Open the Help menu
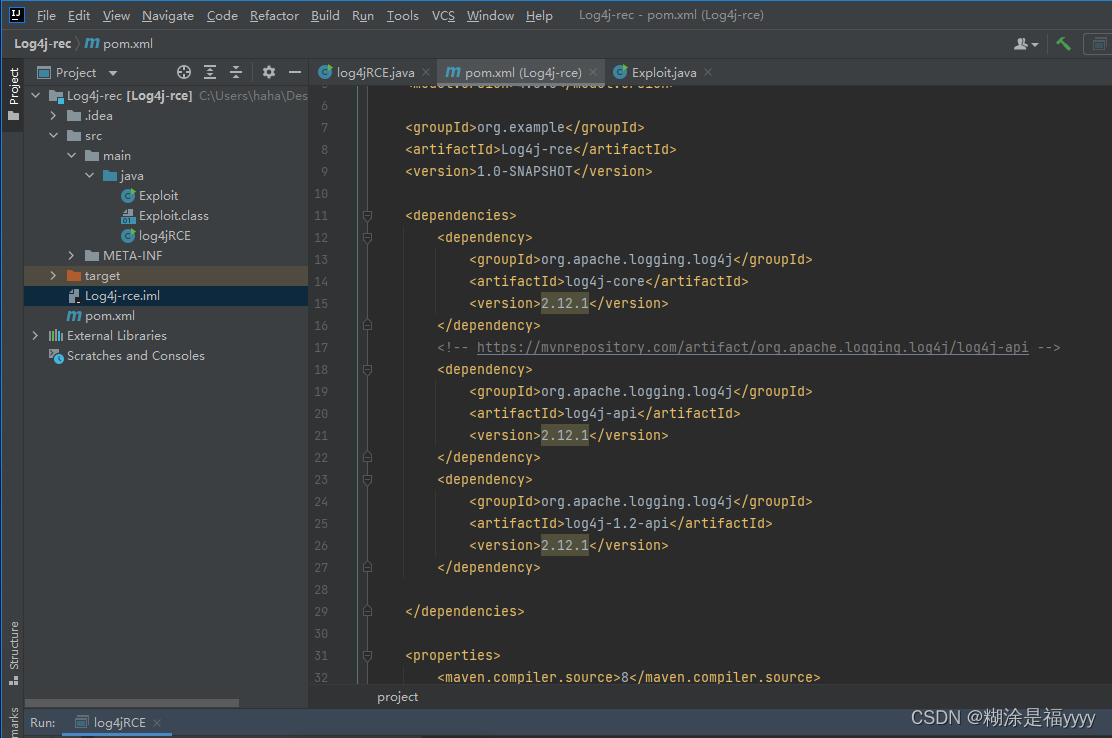This screenshot has width=1112, height=738. click(x=539, y=15)
